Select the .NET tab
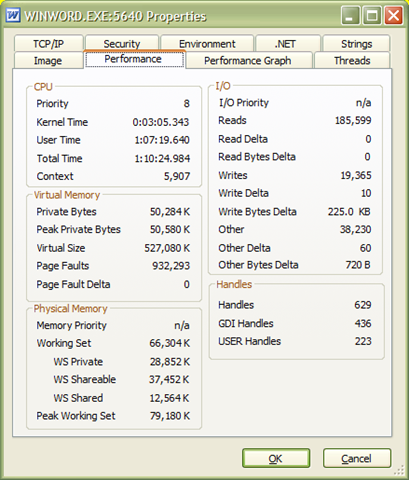The image size is (409, 480). pyautogui.click(x=288, y=43)
